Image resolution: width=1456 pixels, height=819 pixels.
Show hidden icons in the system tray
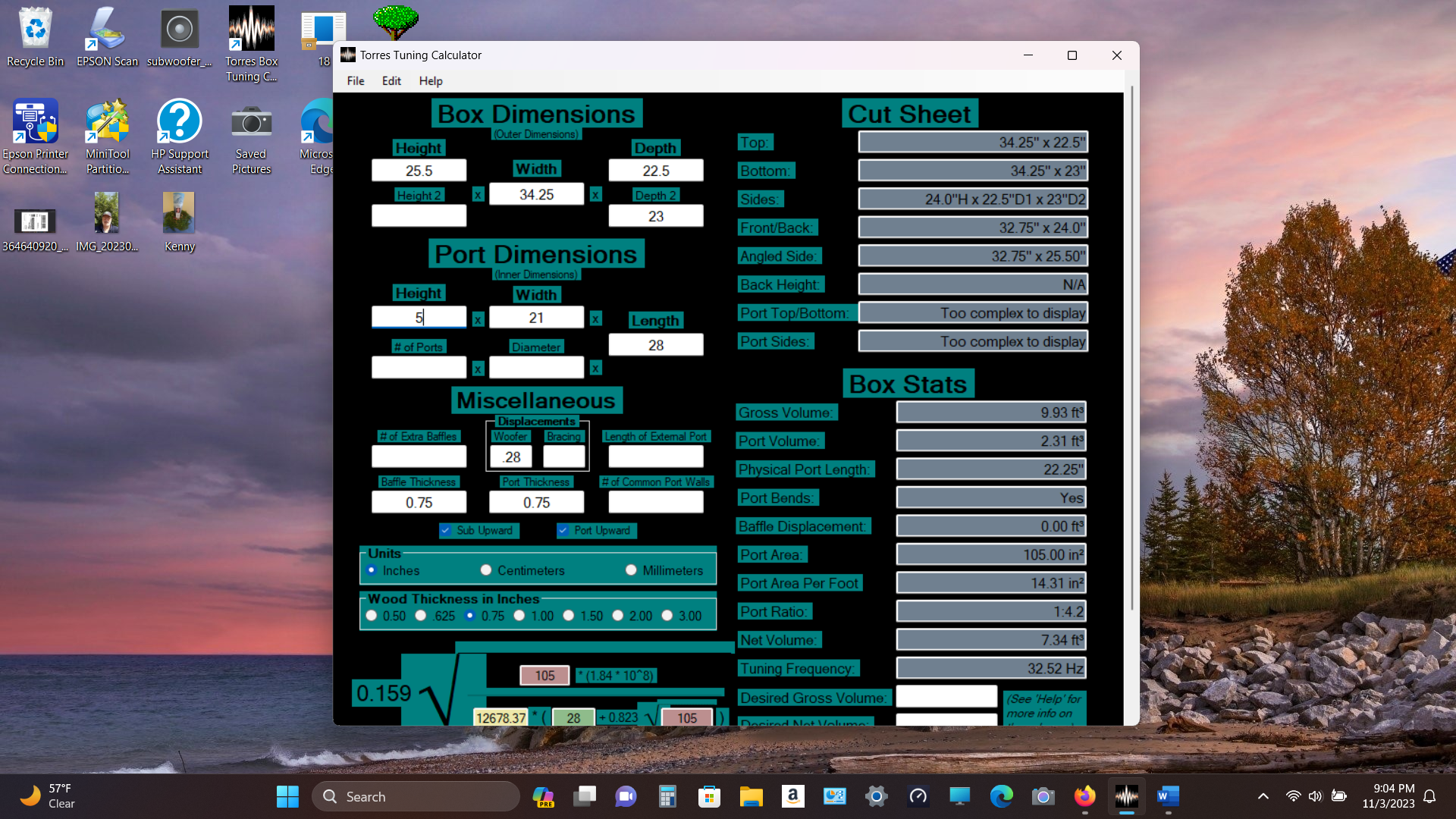pyautogui.click(x=1263, y=796)
